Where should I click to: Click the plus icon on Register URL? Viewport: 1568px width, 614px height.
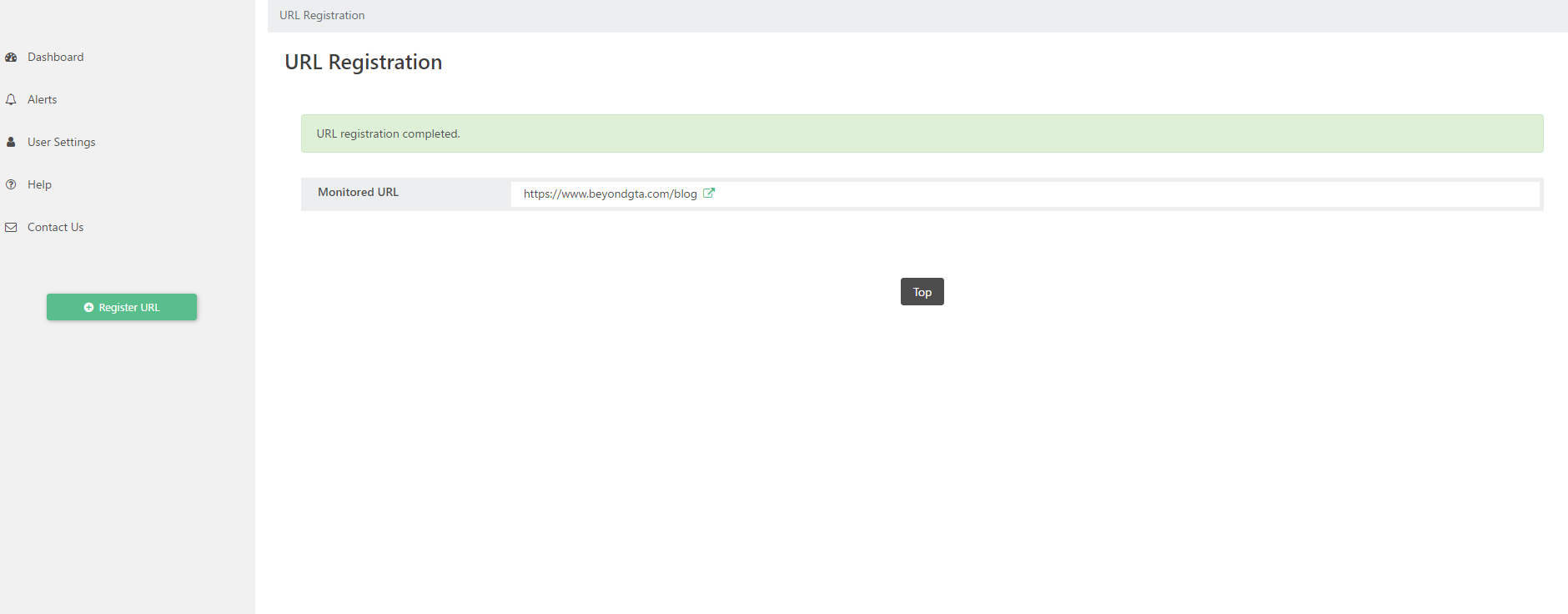pos(88,307)
